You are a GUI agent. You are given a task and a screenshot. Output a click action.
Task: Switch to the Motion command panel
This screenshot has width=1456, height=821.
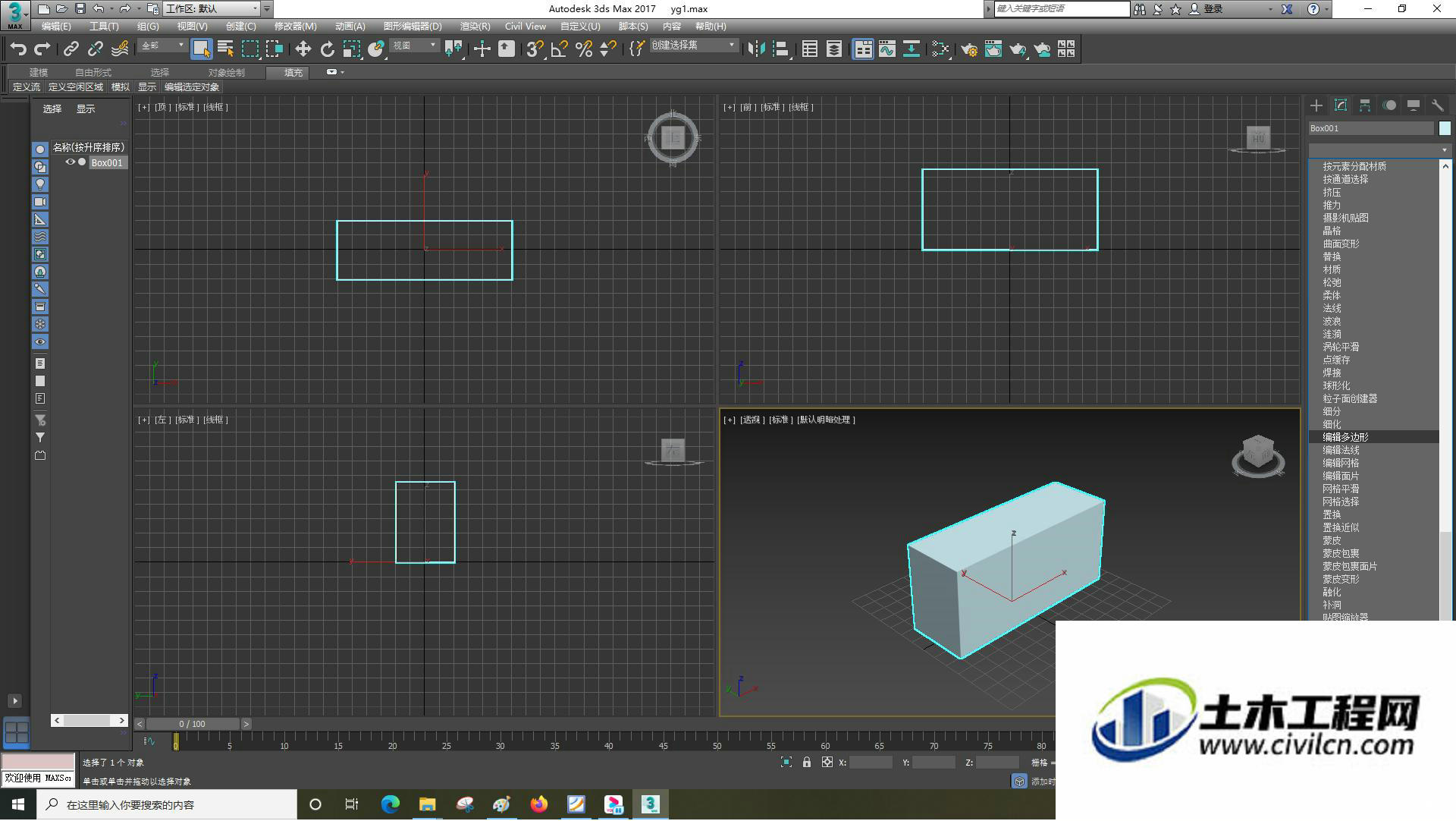(x=1389, y=105)
